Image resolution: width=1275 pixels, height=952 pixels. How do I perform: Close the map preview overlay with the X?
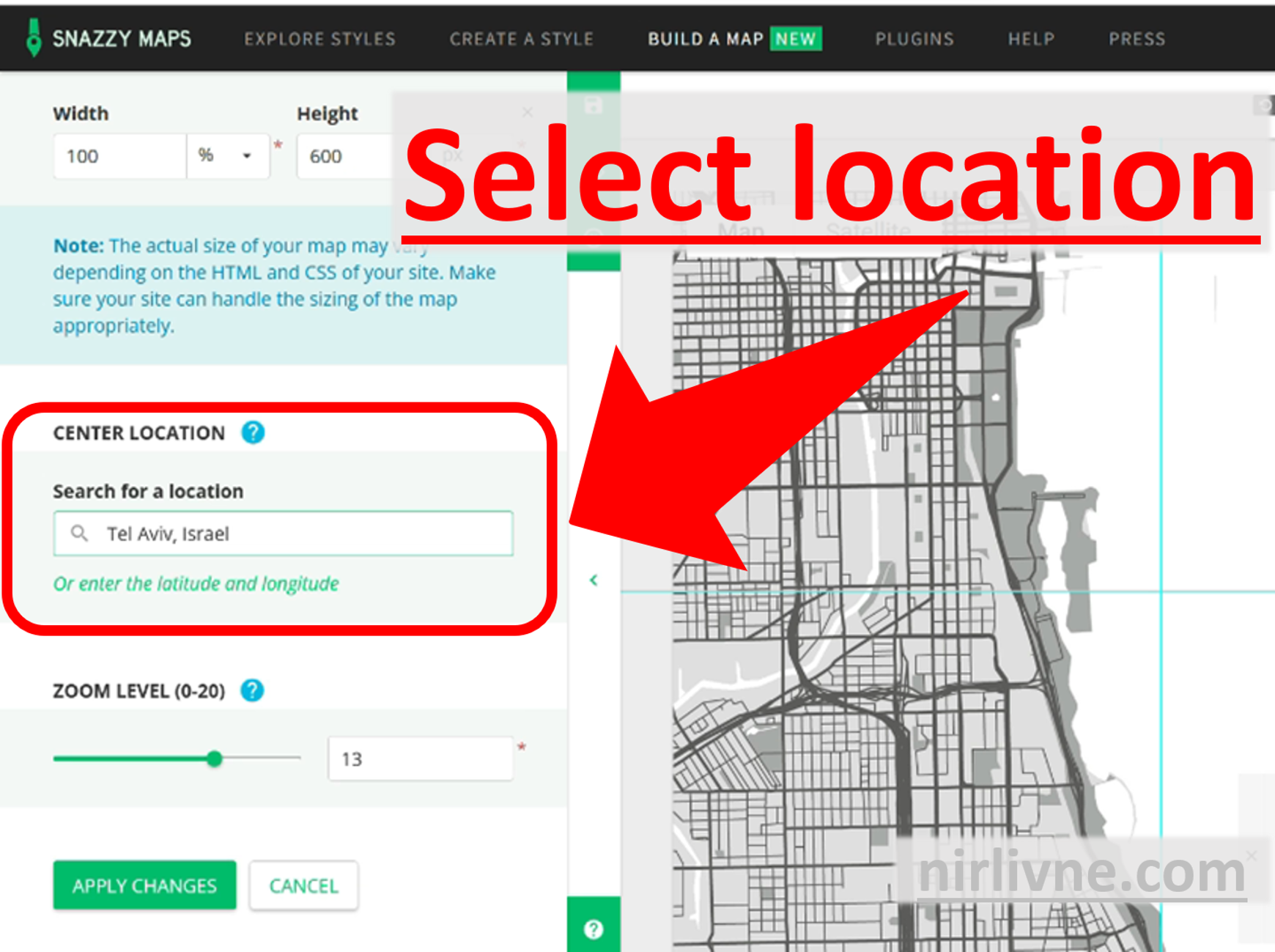point(528,111)
